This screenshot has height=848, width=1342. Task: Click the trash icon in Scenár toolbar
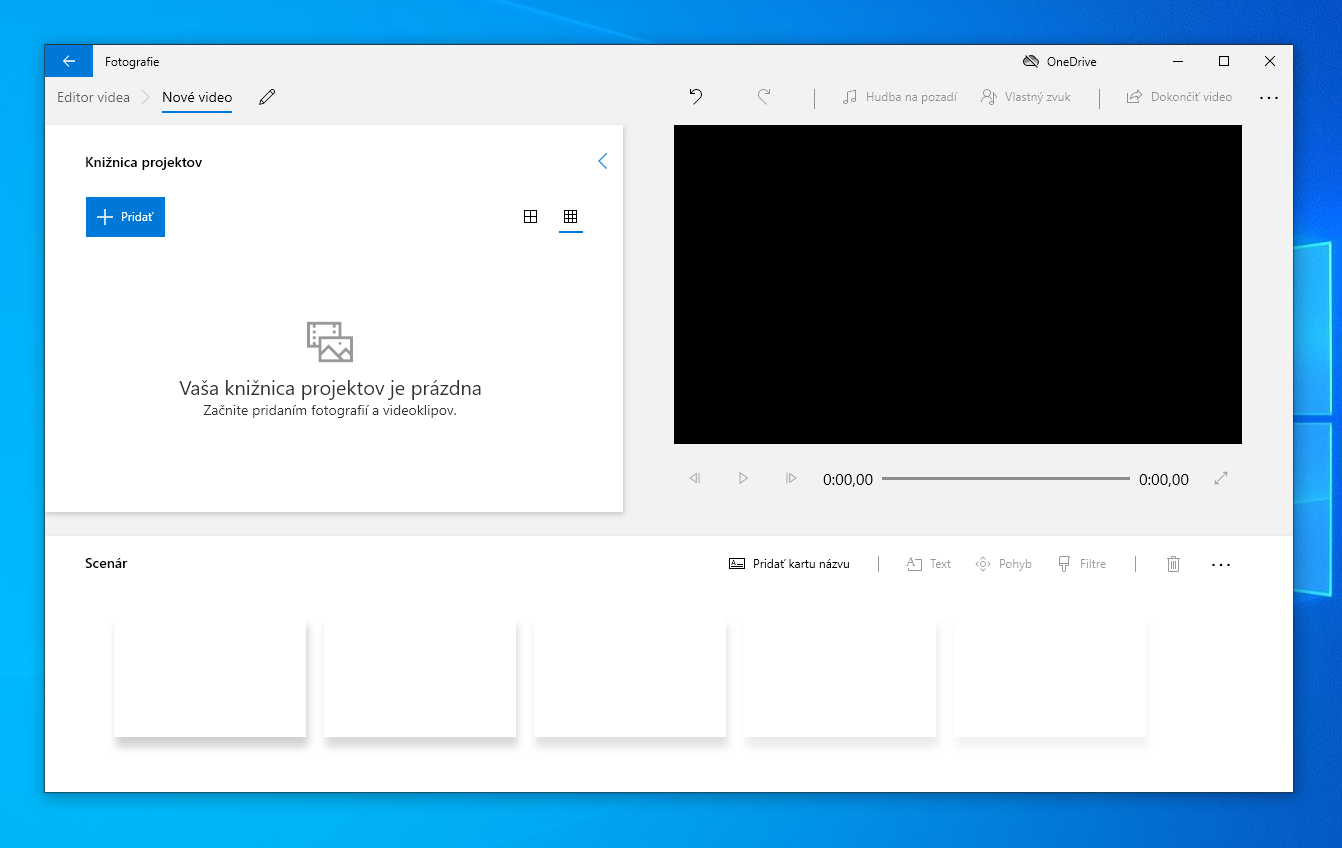pos(1173,564)
